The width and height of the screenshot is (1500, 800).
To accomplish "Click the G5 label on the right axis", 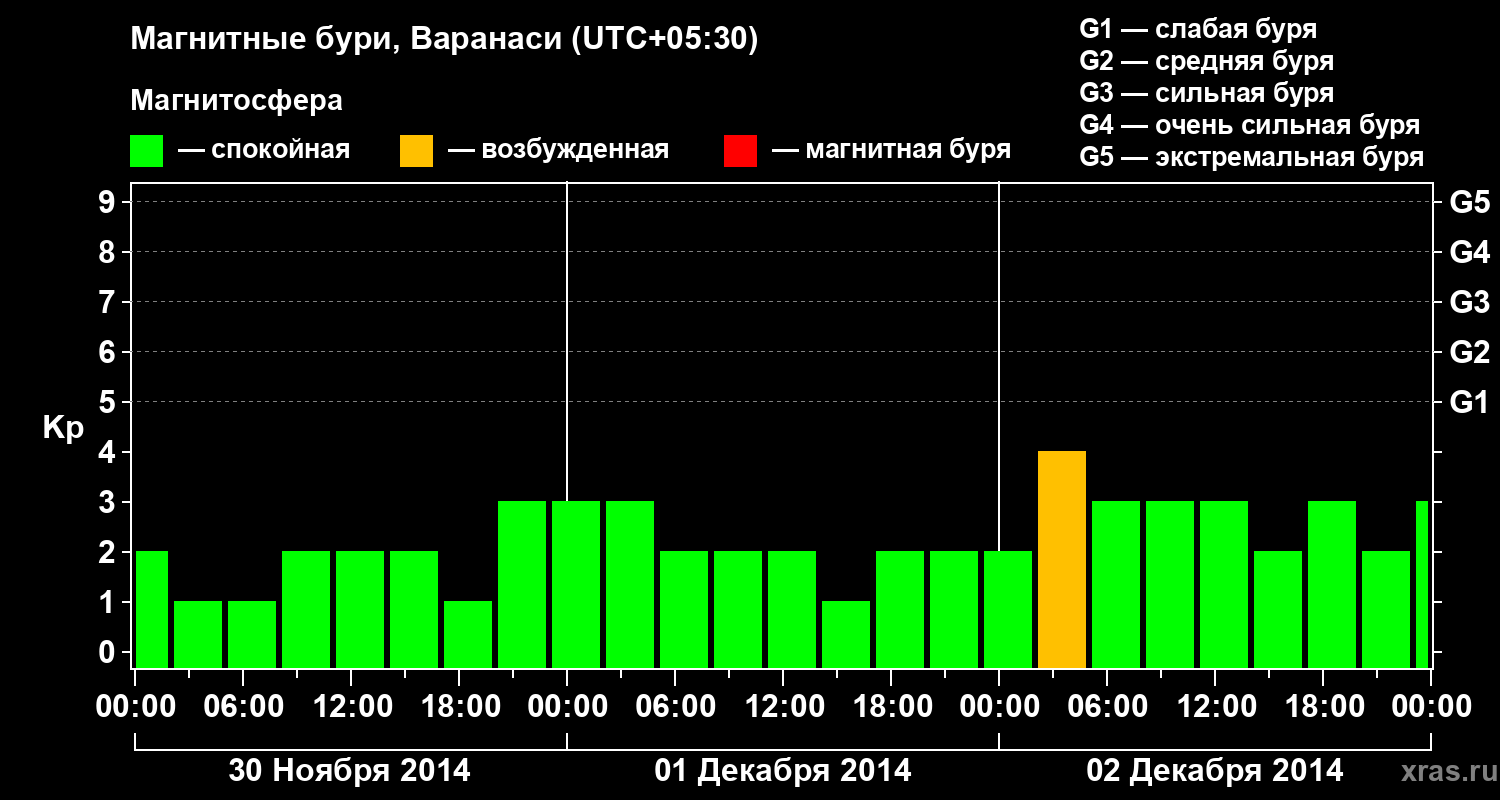I will pyautogui.click(x=1470, y=202).
